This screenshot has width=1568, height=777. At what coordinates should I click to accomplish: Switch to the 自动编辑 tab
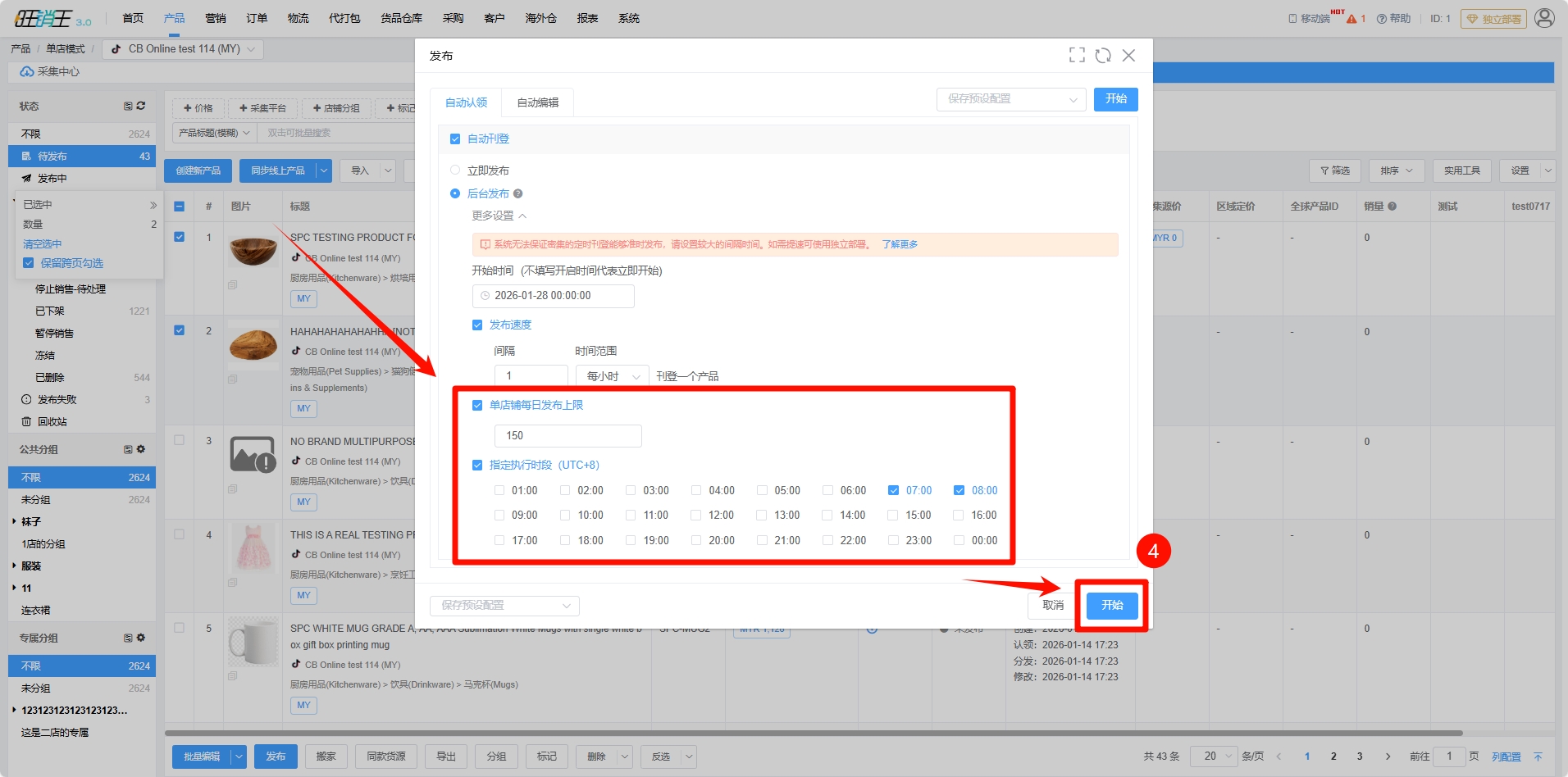[x=537, y=102]
